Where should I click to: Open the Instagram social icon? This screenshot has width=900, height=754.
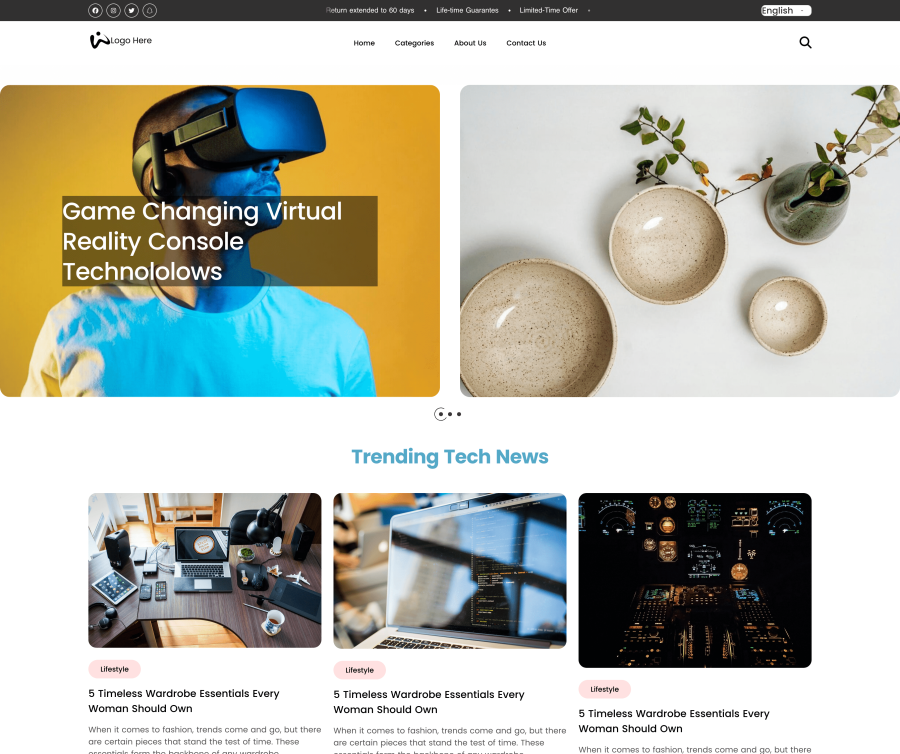[114, 10]
